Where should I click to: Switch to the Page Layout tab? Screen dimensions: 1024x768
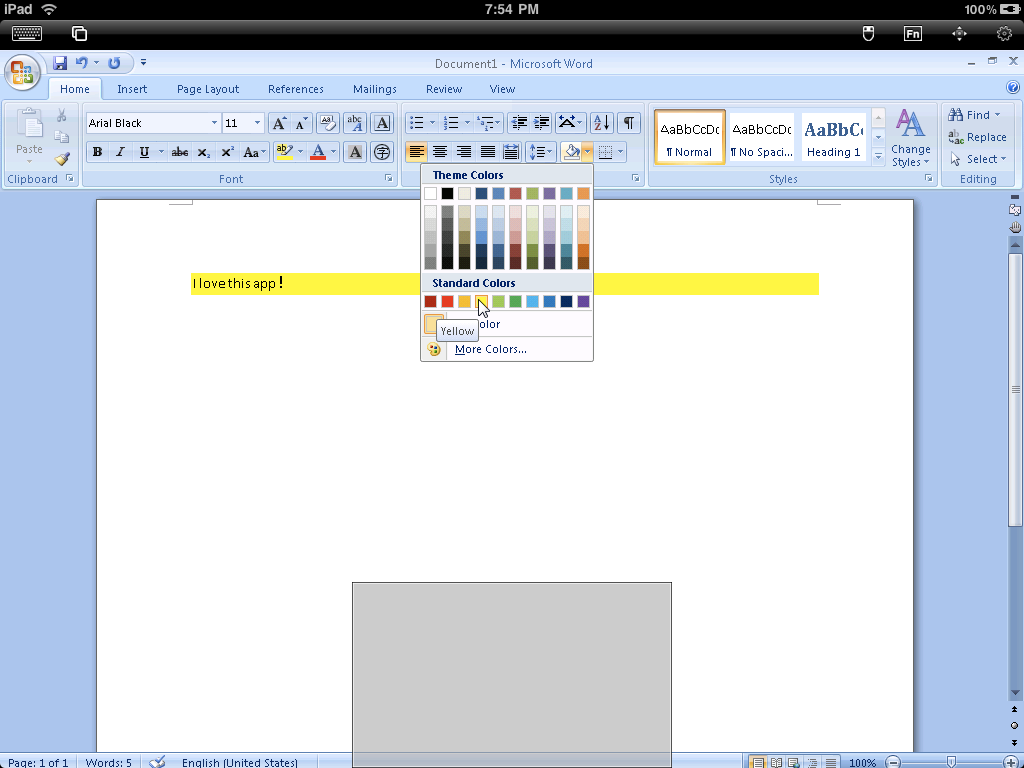click(208, 89)
